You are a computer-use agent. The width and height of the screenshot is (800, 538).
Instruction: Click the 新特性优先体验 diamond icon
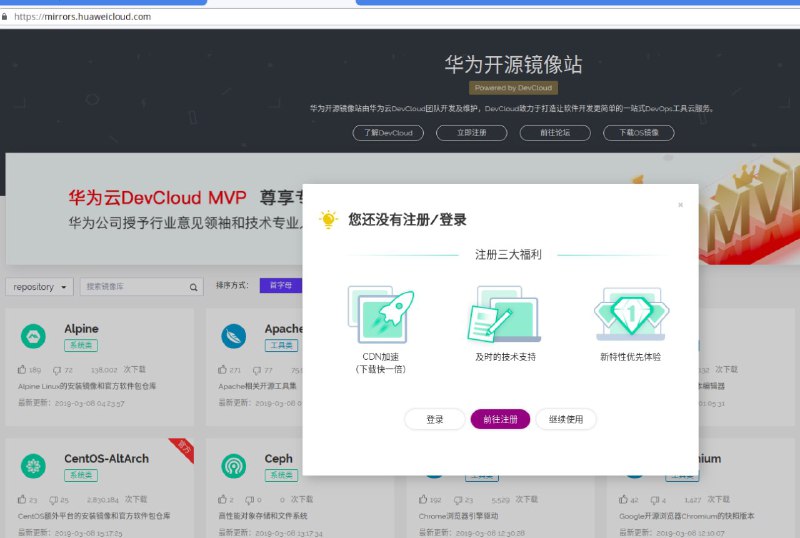click(631, 314)
